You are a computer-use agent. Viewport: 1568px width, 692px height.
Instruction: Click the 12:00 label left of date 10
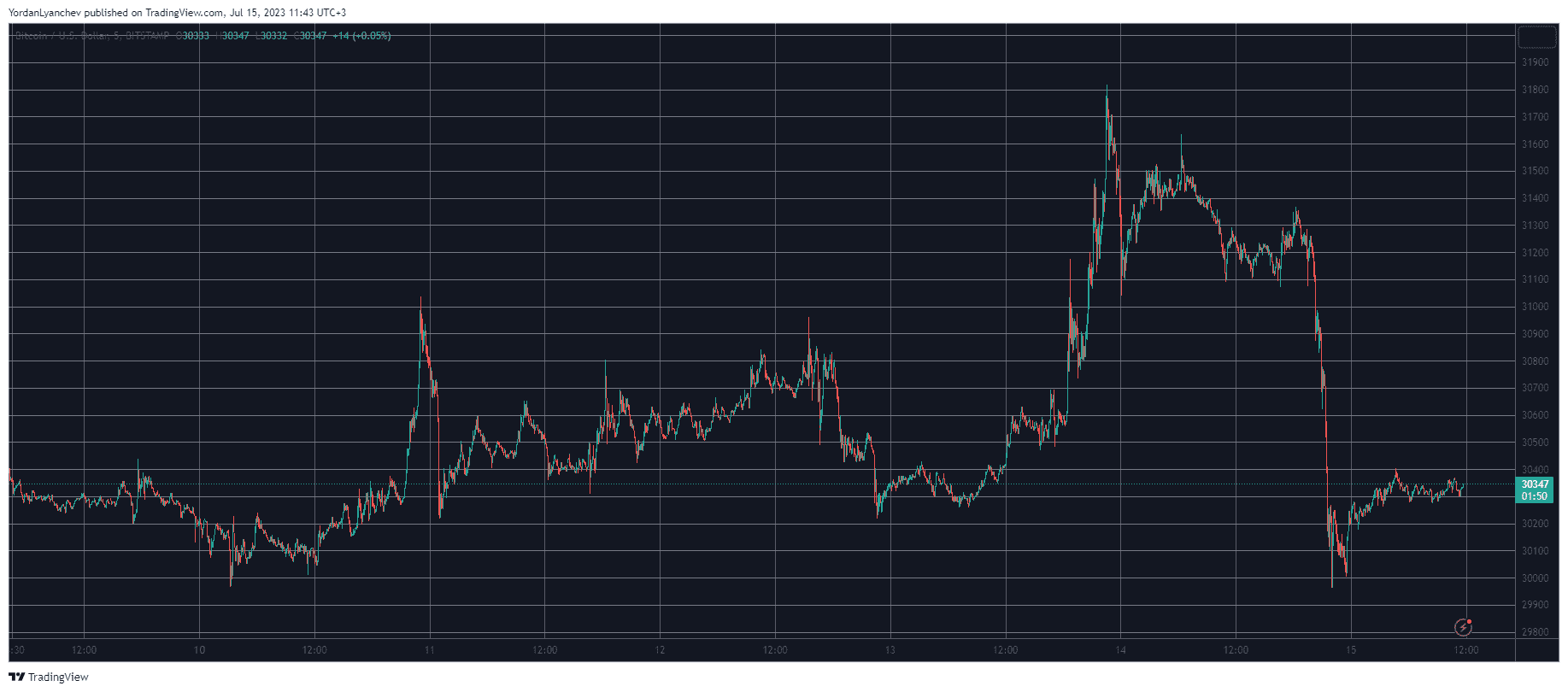click(x=84, y=650)
